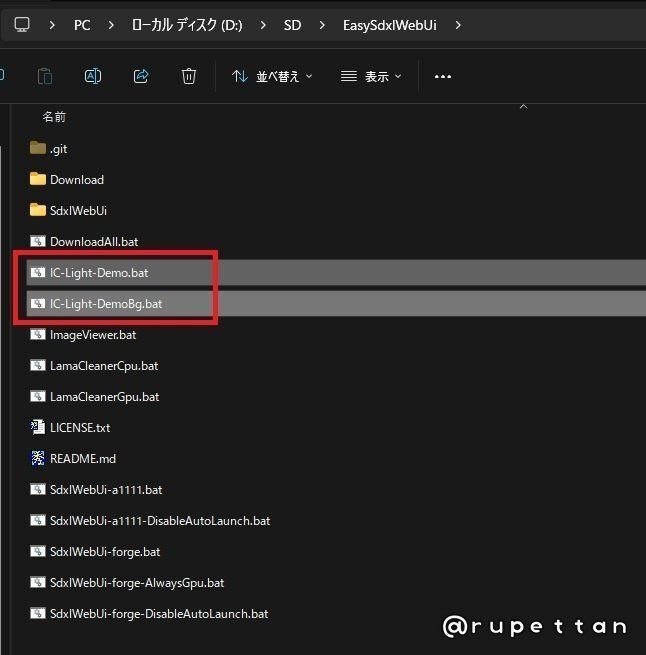Open the 表示 view dropdown

coord(371,76)
